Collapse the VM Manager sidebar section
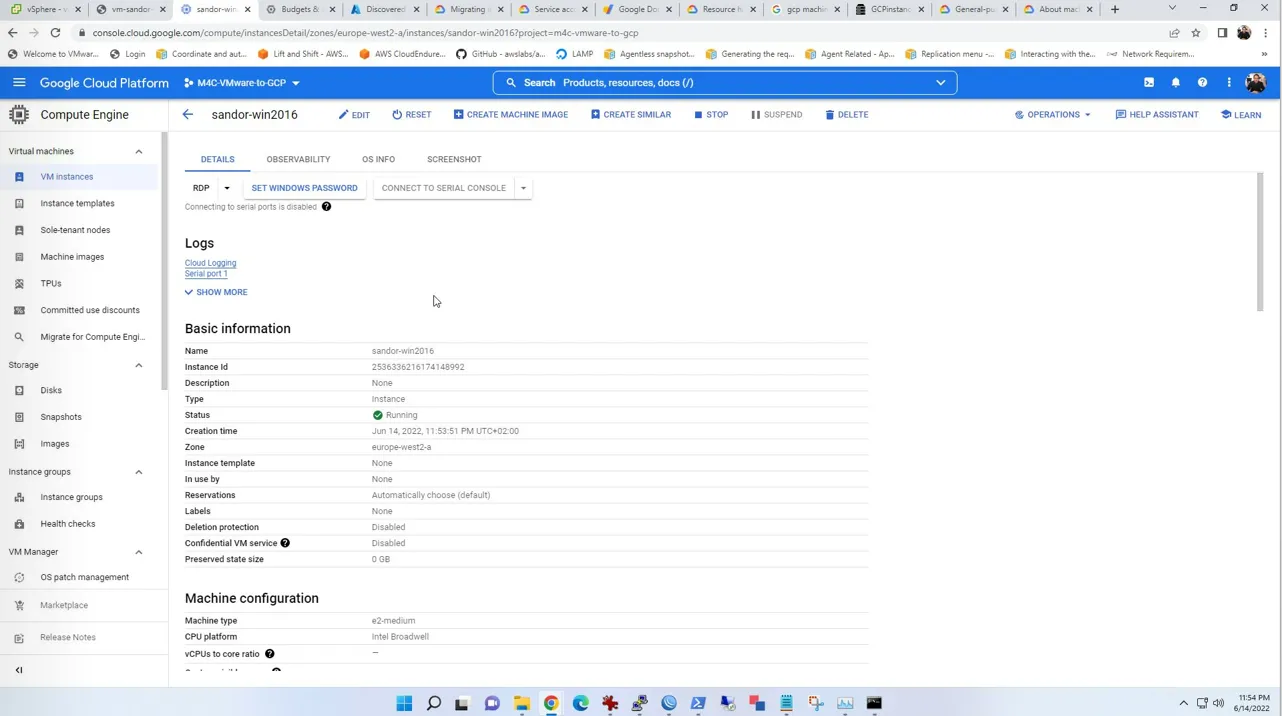 pyautogui.click(x=139, y=552)
